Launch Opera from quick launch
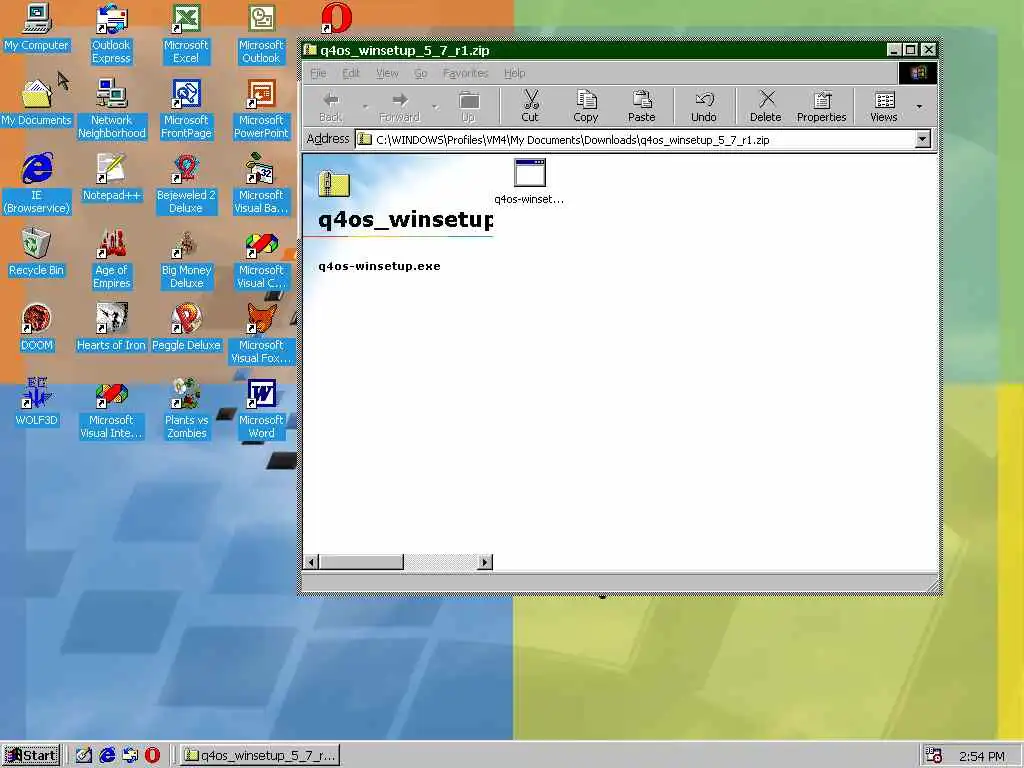 [153, 756]
